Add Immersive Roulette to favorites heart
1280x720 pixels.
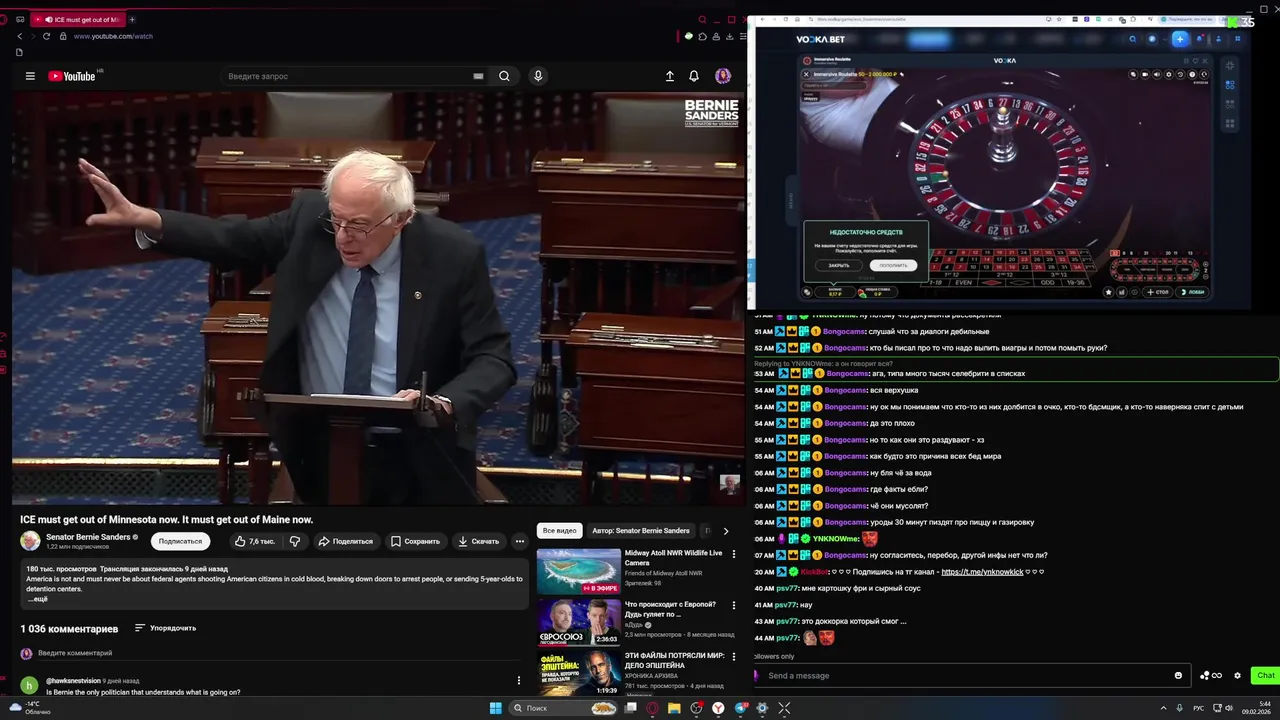click(x=1195, y=61)
